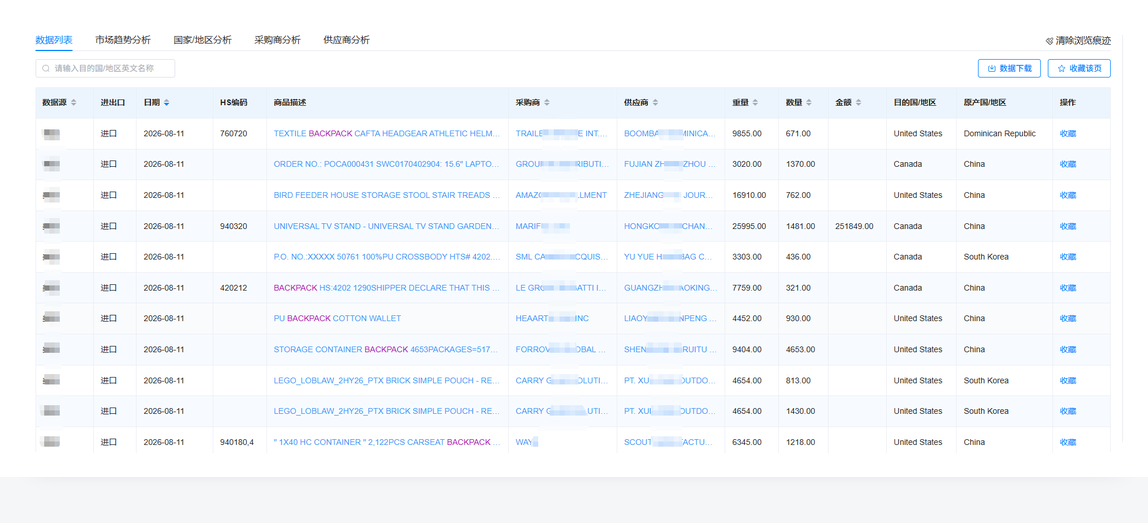Sort by 日期 column sort icon
This screenshot has height=523, width=1148.
point(166,103)
